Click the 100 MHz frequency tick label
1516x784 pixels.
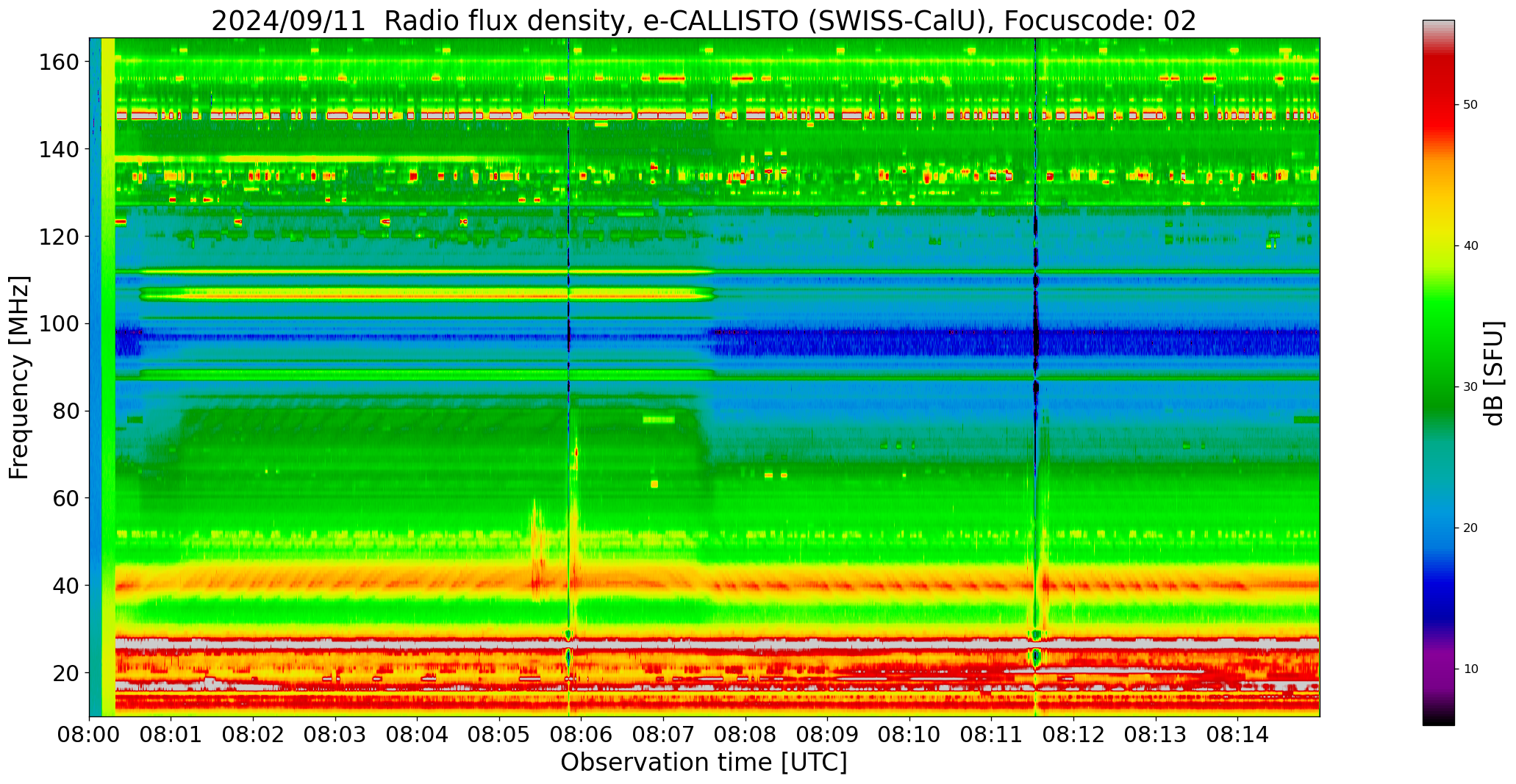click(60, 324)
